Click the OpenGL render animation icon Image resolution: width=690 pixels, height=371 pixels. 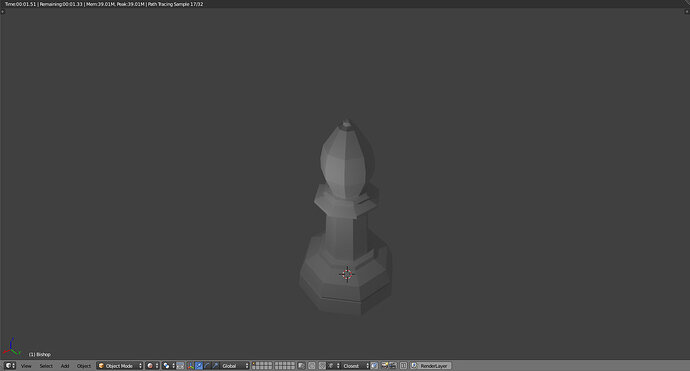pyautogui.click(x=393, y=366)
